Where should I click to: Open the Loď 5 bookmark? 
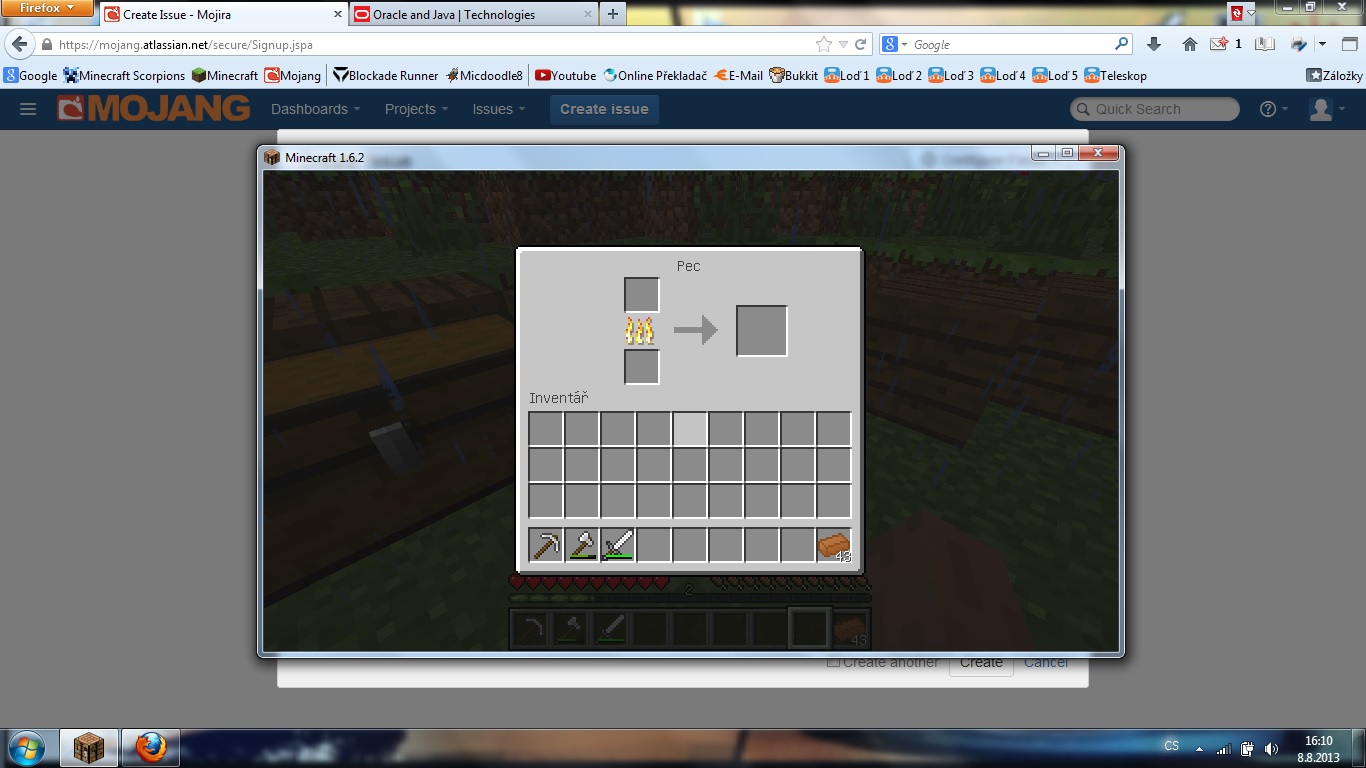click(1055, 75)
